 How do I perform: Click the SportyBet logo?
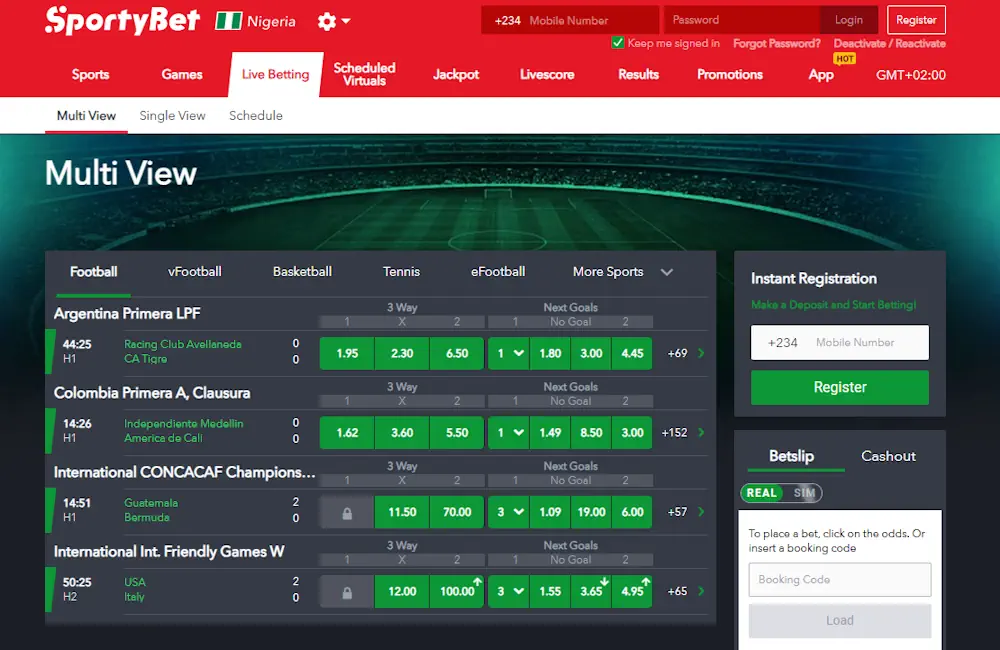pos(122,21)
